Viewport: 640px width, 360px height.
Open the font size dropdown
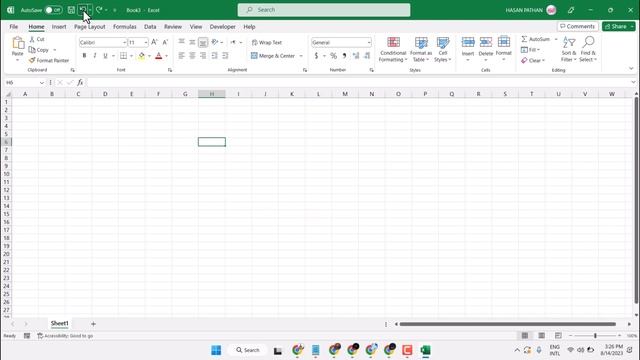click(146, 42)
